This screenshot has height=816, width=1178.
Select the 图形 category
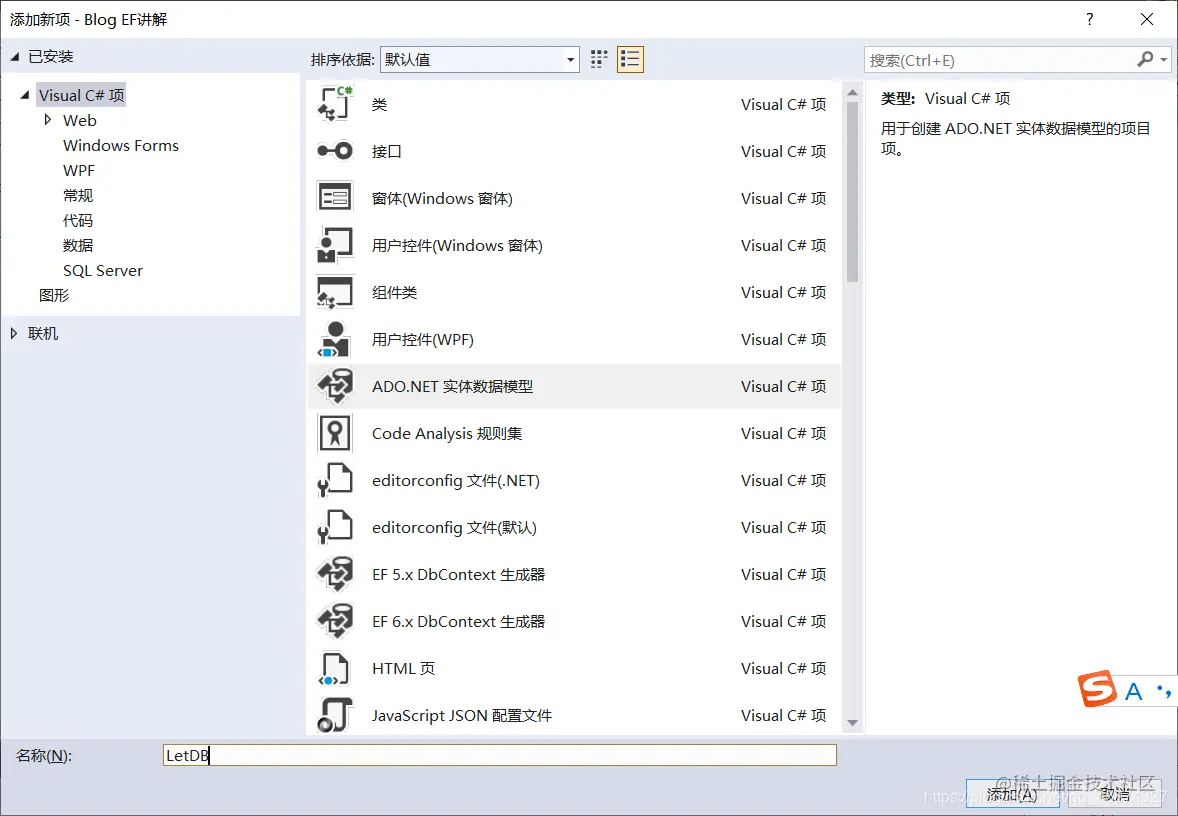tap(54, 295)
